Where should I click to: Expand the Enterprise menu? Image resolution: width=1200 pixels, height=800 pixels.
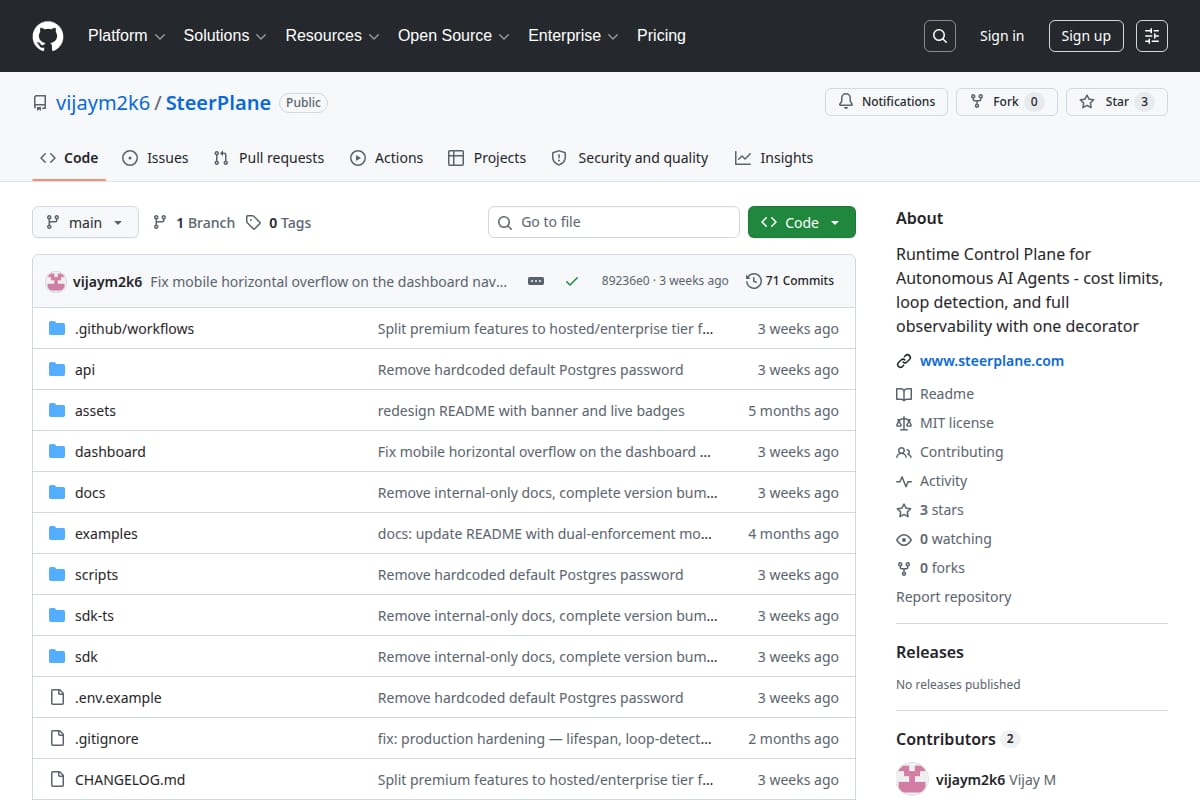click(573, 36)
